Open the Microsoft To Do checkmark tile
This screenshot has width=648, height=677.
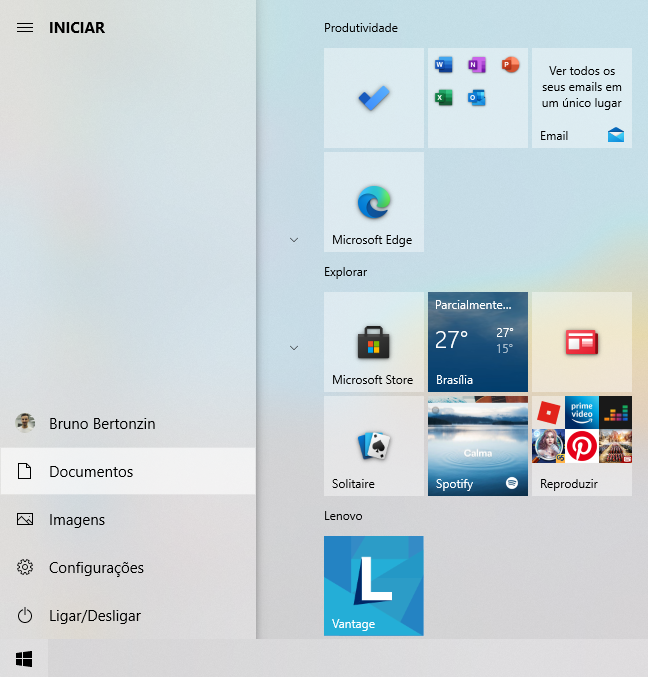[374, 98]
